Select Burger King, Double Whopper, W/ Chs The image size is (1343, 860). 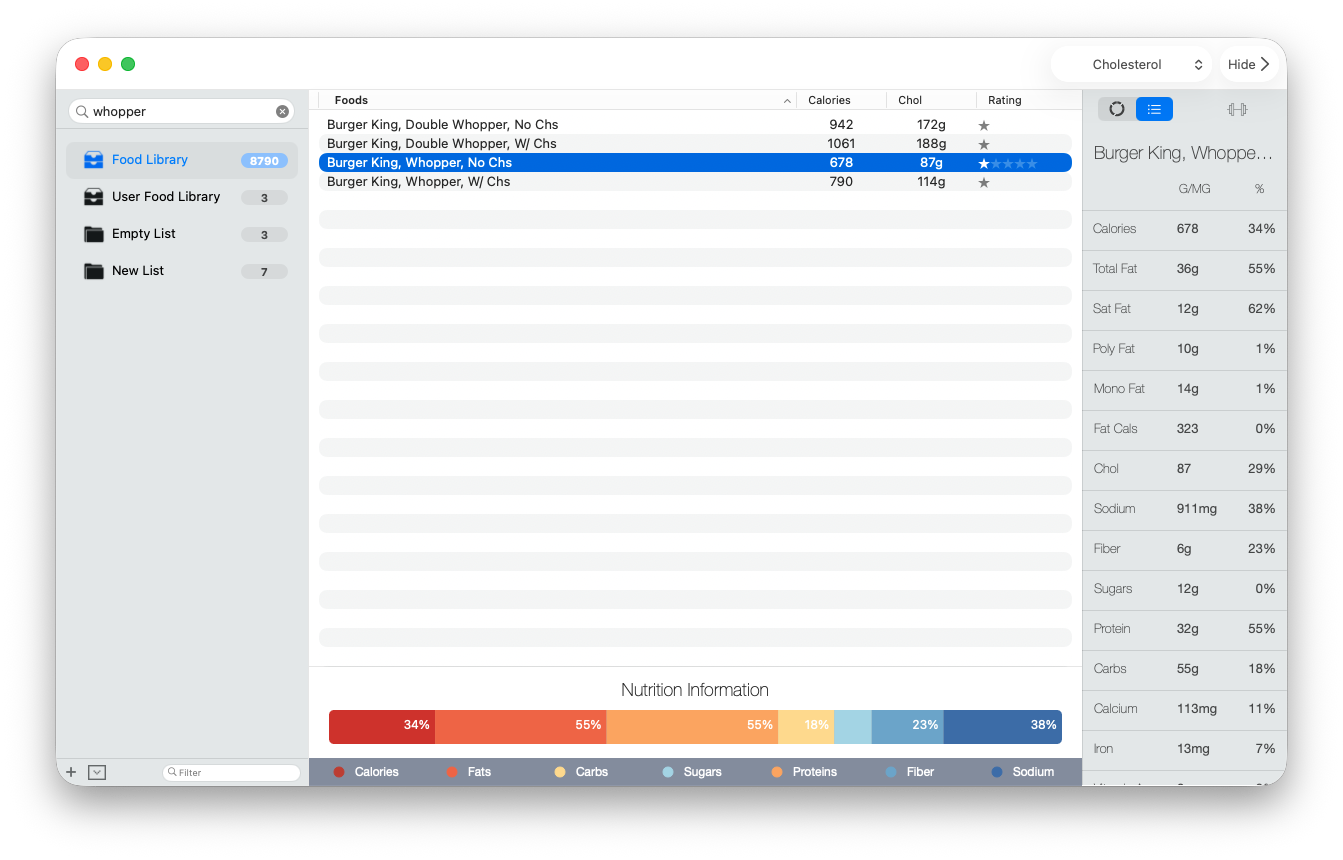[695, 144]
